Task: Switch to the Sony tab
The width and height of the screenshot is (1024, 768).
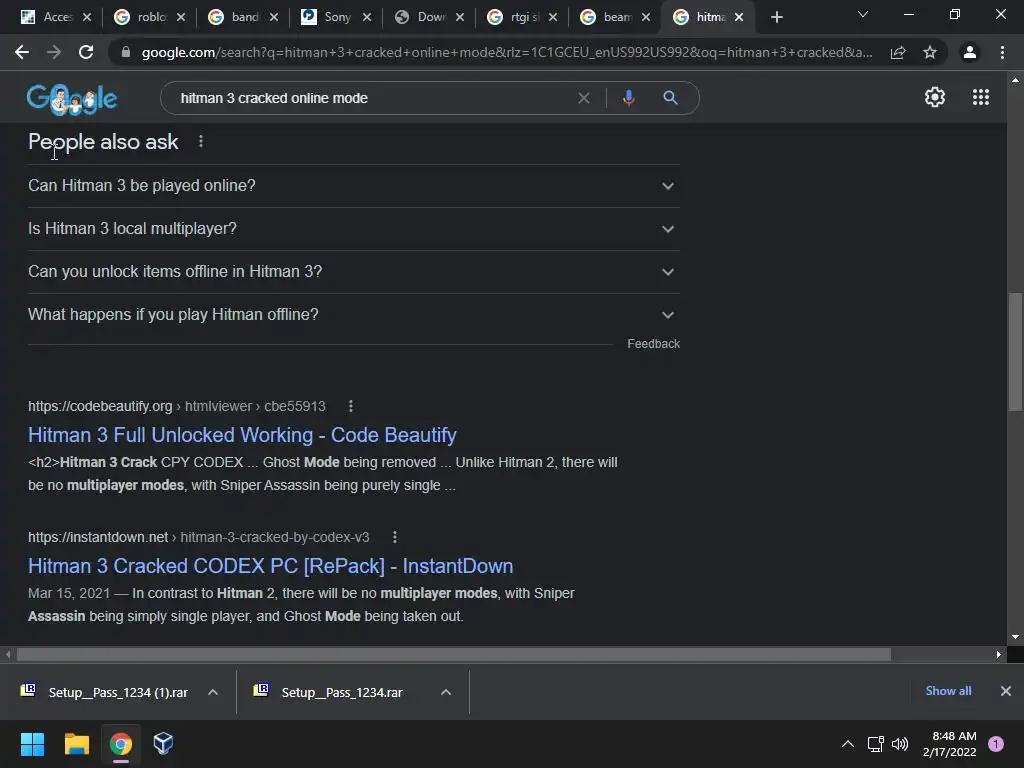Action: pyautogui.click(x=337, y=17)
